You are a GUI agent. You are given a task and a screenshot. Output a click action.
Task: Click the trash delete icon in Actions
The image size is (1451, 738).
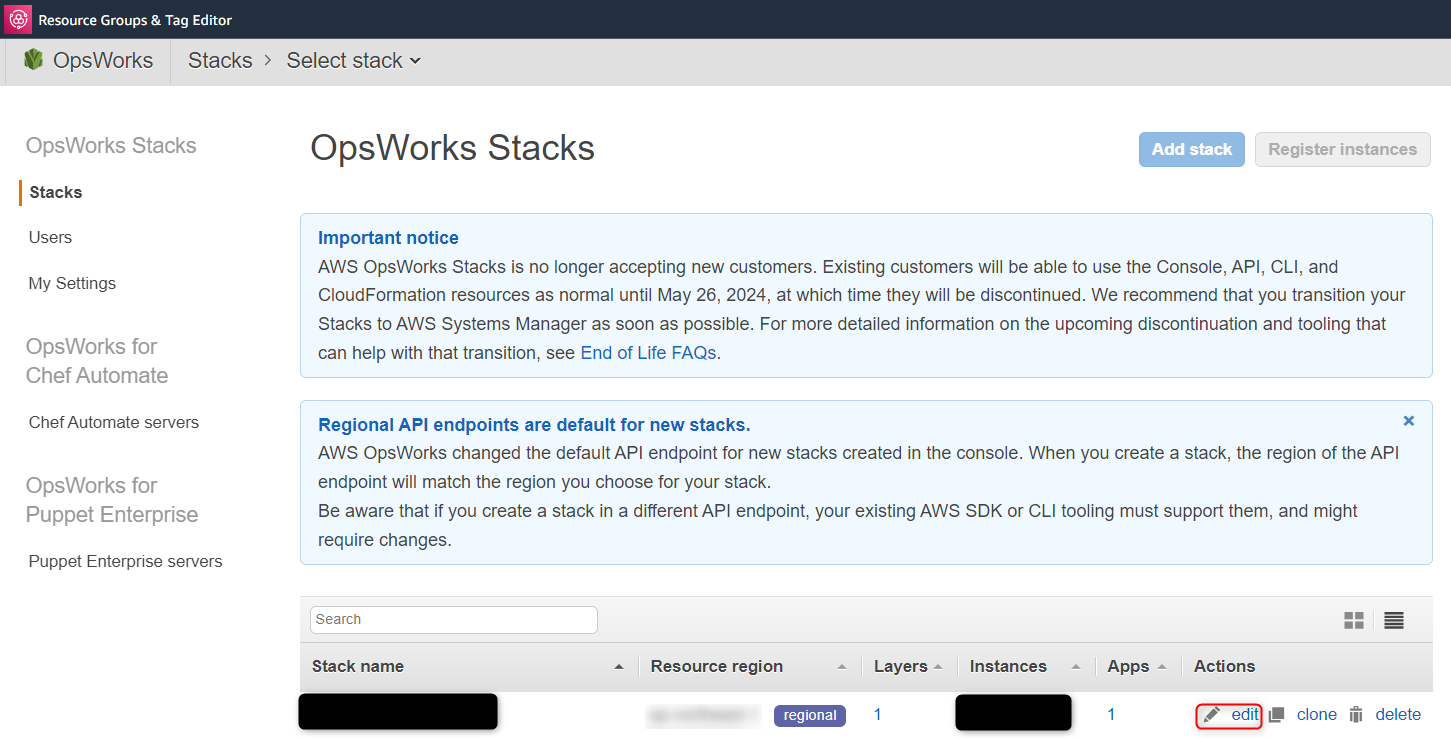click(x=1356, y=714)
